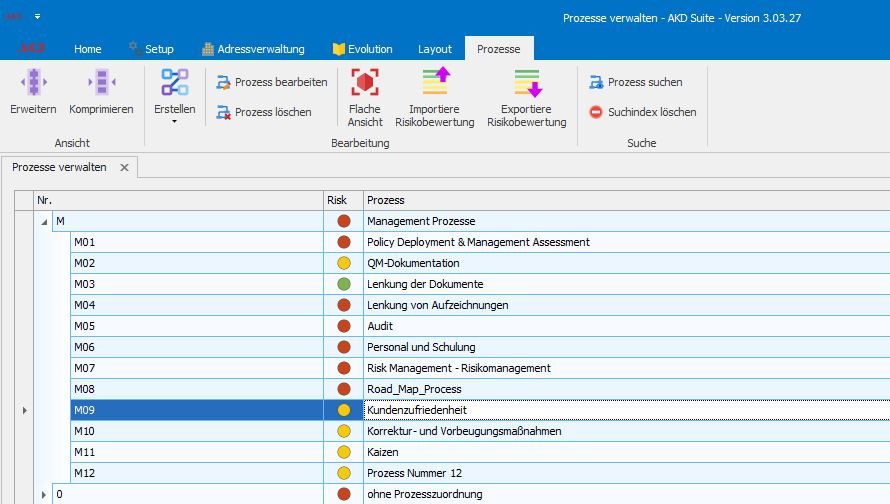
Task: Click the yellow risk dot in row M12
Action: (344, 473)
